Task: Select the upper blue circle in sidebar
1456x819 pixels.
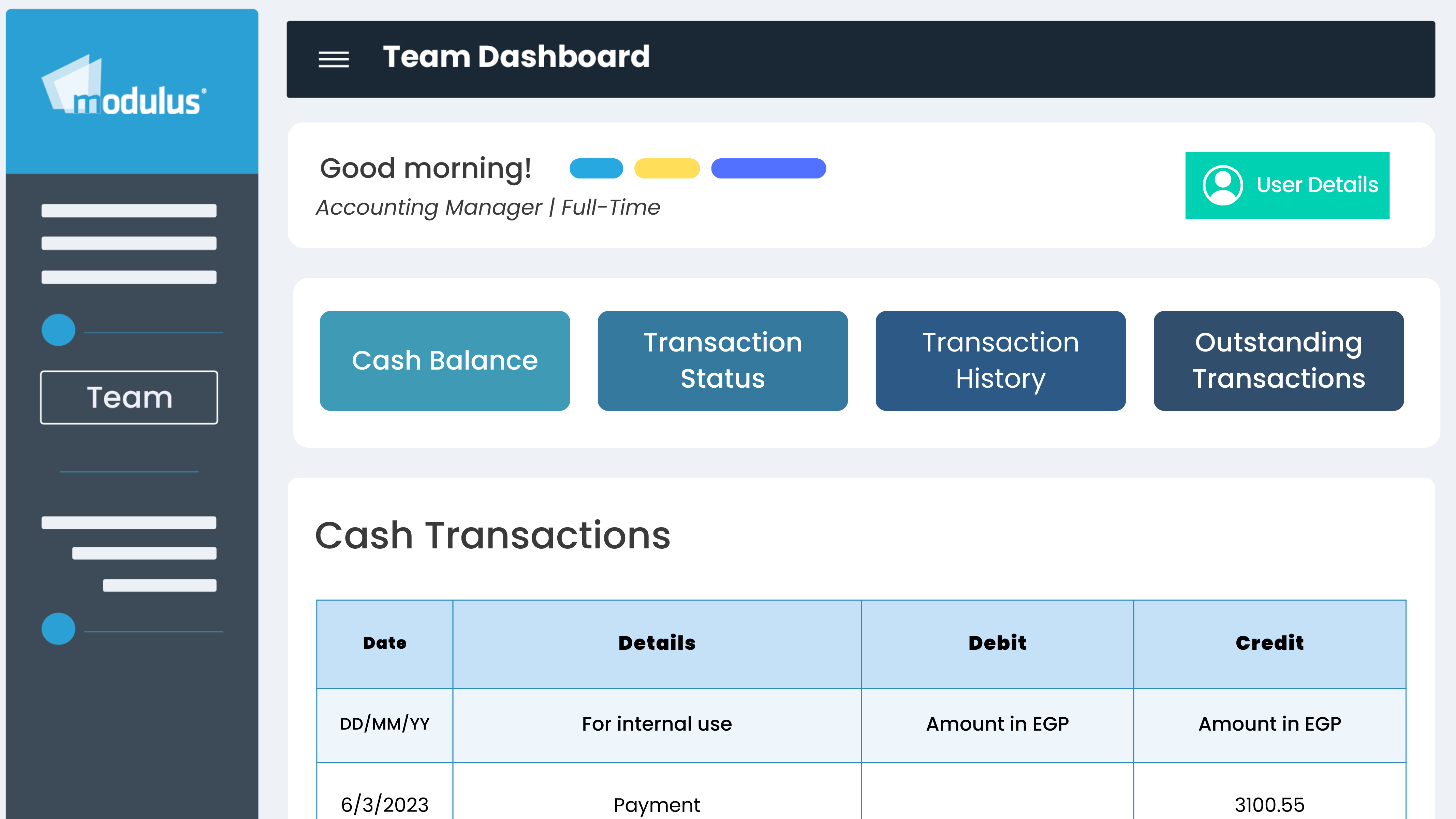Action: click(58, 330)
